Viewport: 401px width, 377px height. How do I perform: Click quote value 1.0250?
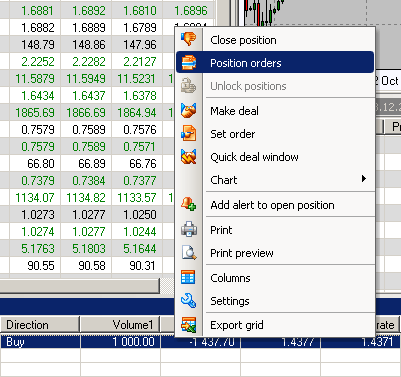(140, 214)
